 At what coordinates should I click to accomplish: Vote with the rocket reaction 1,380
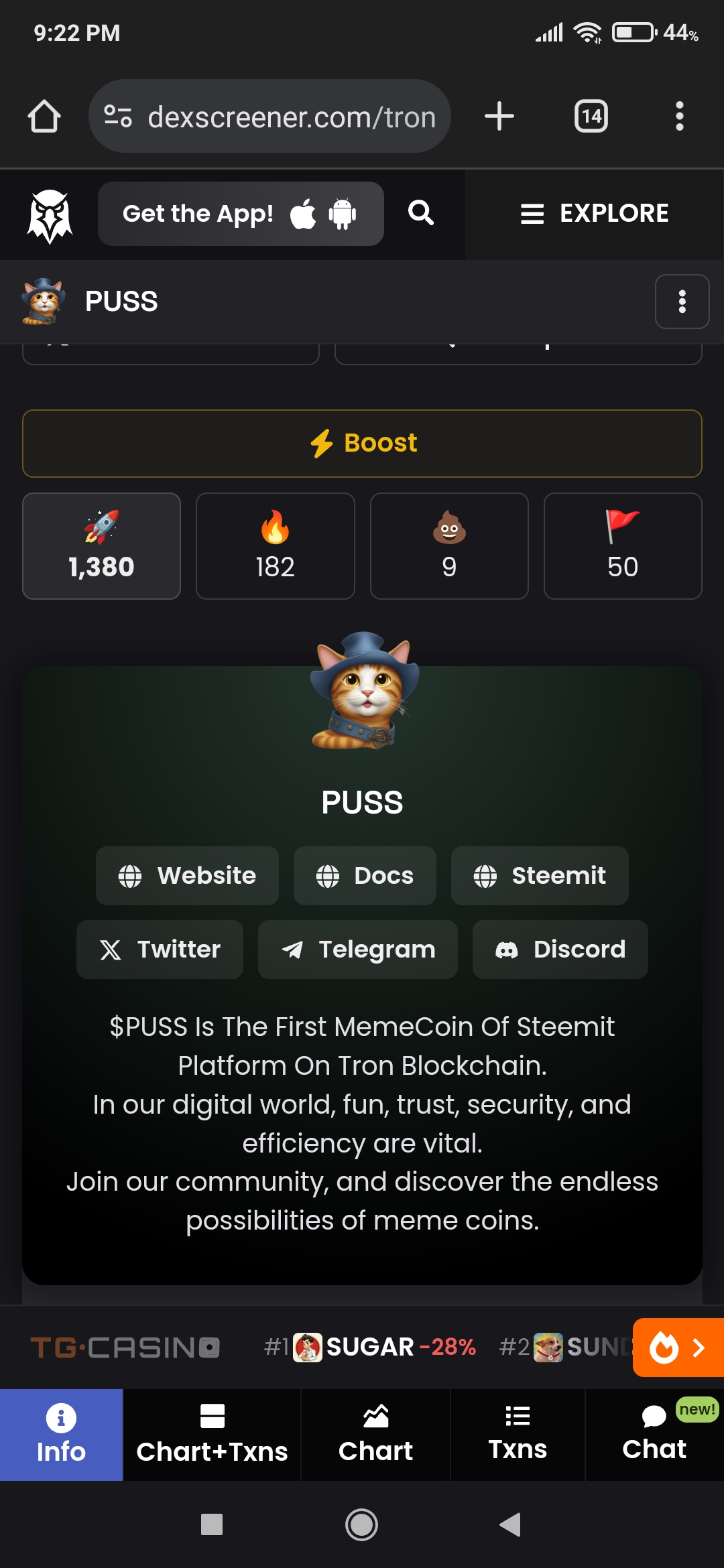coord(101,546)
